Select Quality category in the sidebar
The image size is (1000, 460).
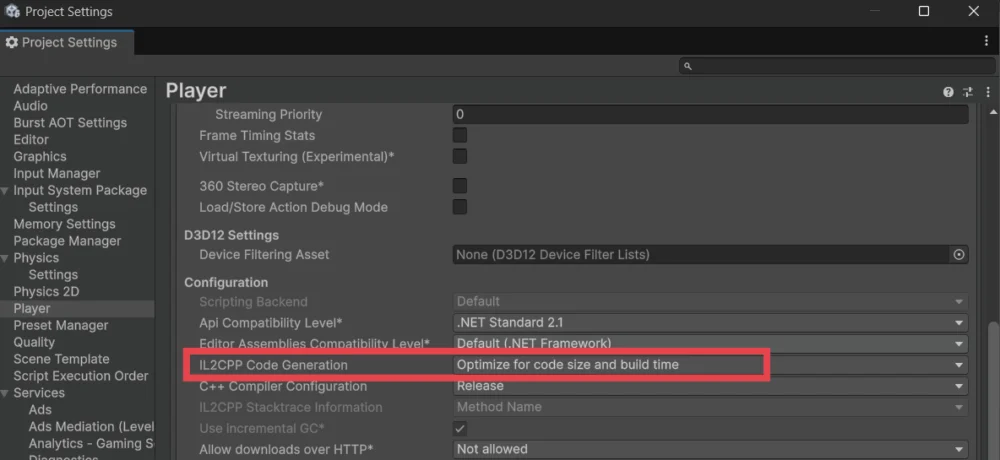pos(34,342)
